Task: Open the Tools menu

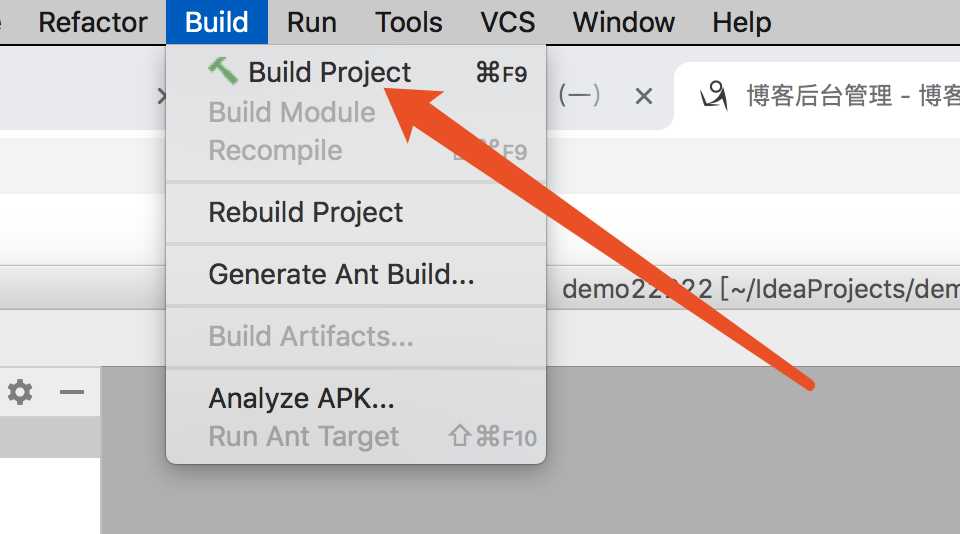Action: coord(408,22)
